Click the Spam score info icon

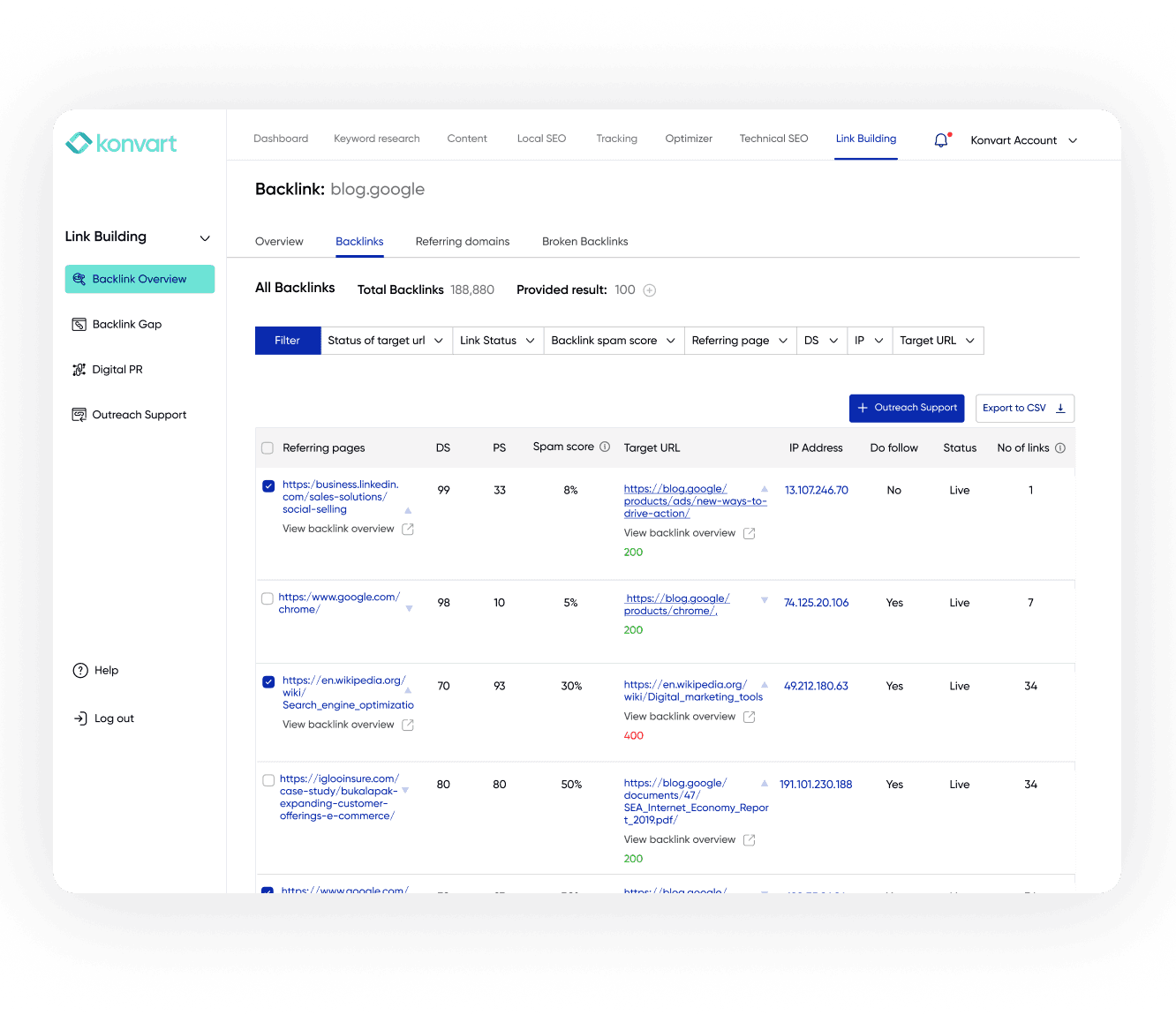tap(606, 446)
